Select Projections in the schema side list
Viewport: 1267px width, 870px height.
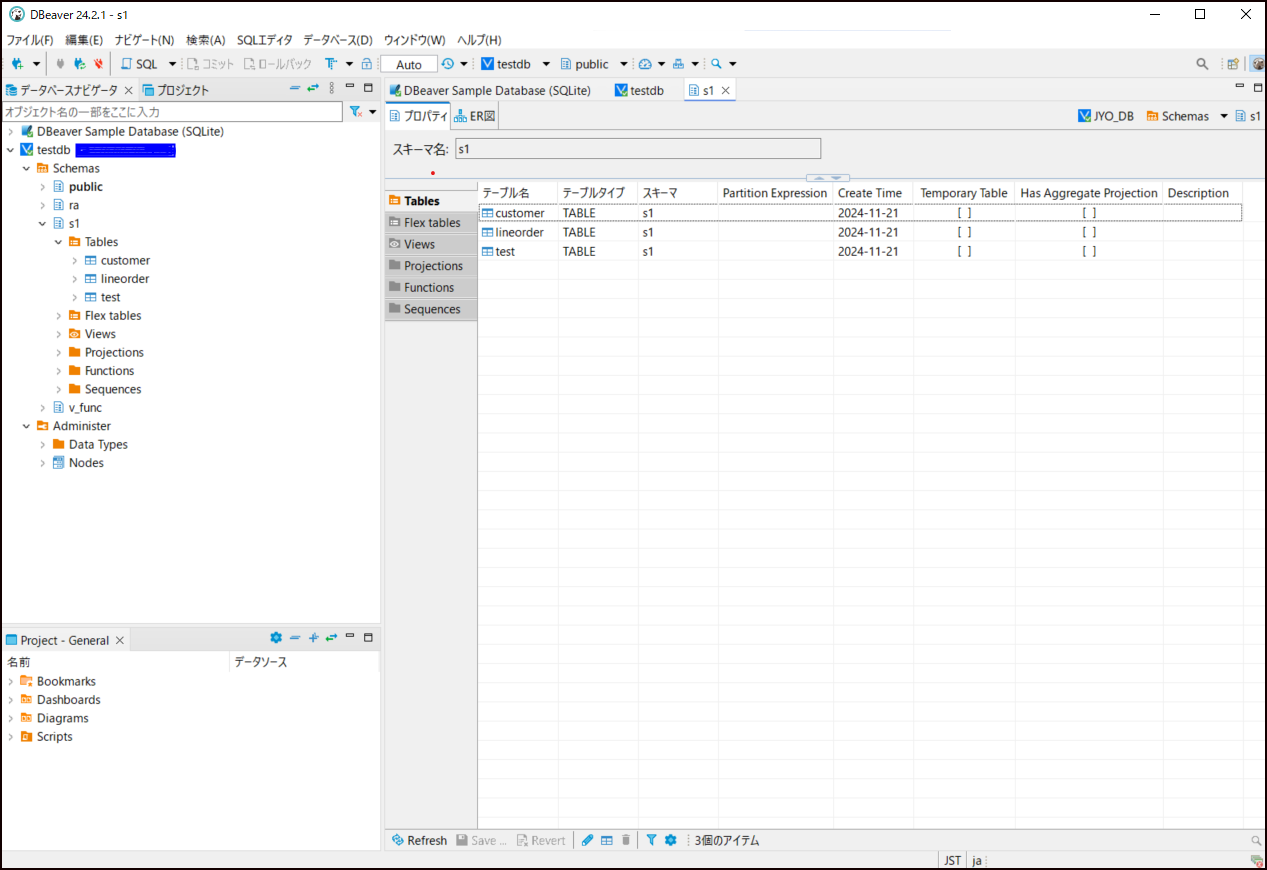coord(432,266)
